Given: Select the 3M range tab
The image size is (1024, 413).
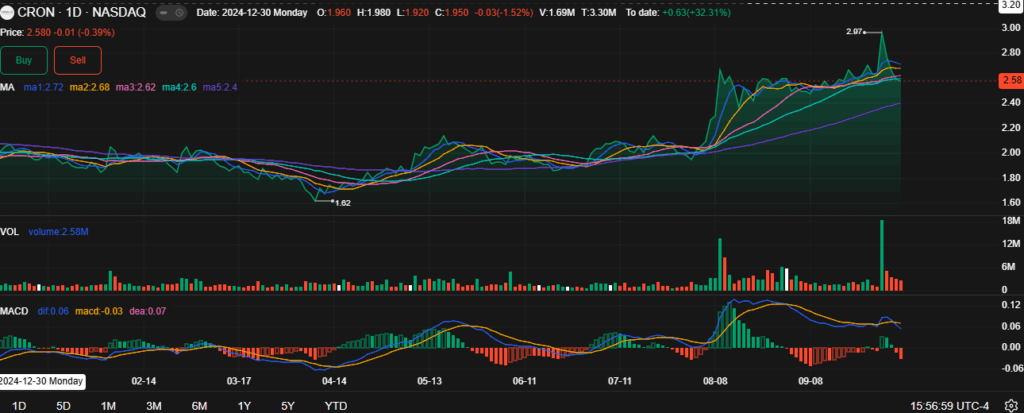Looking at the screenshot, I should pyautogui.click(x=154, y=406).
